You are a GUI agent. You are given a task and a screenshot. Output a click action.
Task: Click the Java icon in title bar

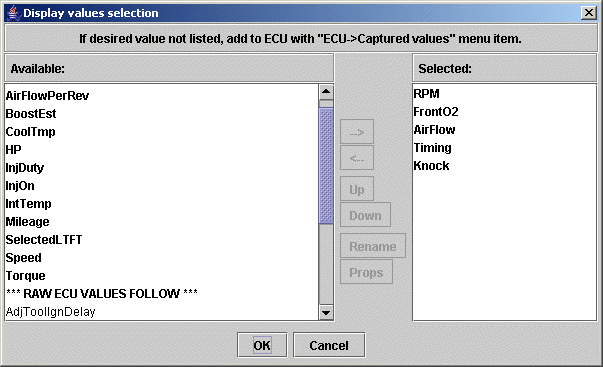coord(13,13)
